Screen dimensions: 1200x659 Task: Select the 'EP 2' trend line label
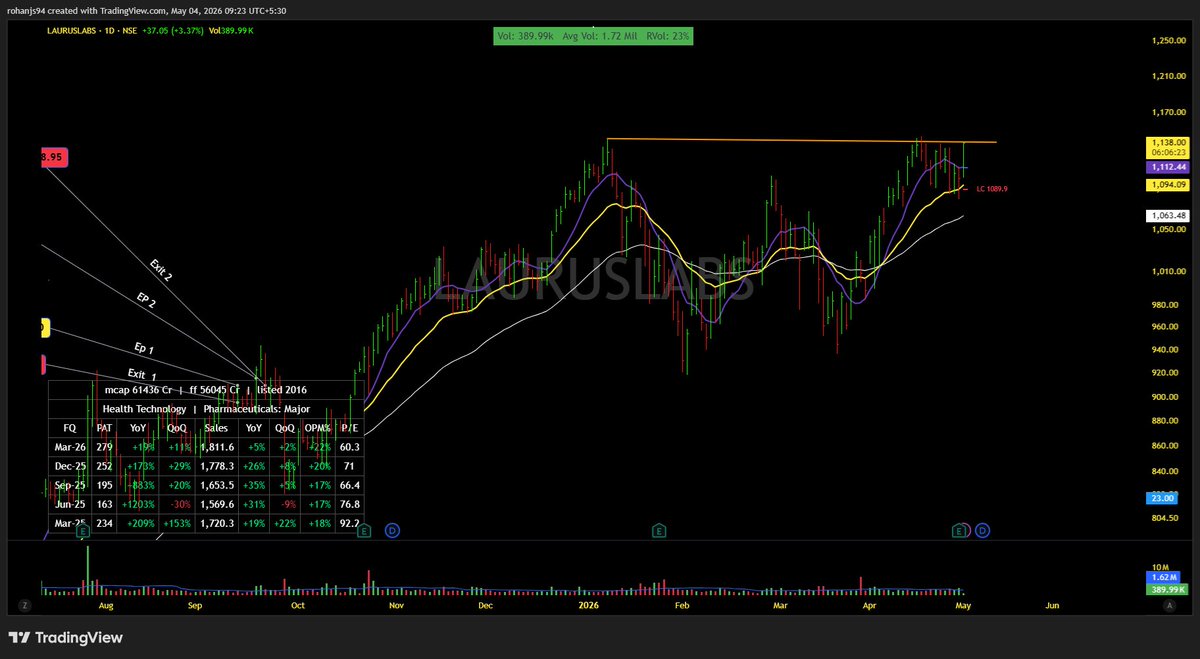point(146,301)
